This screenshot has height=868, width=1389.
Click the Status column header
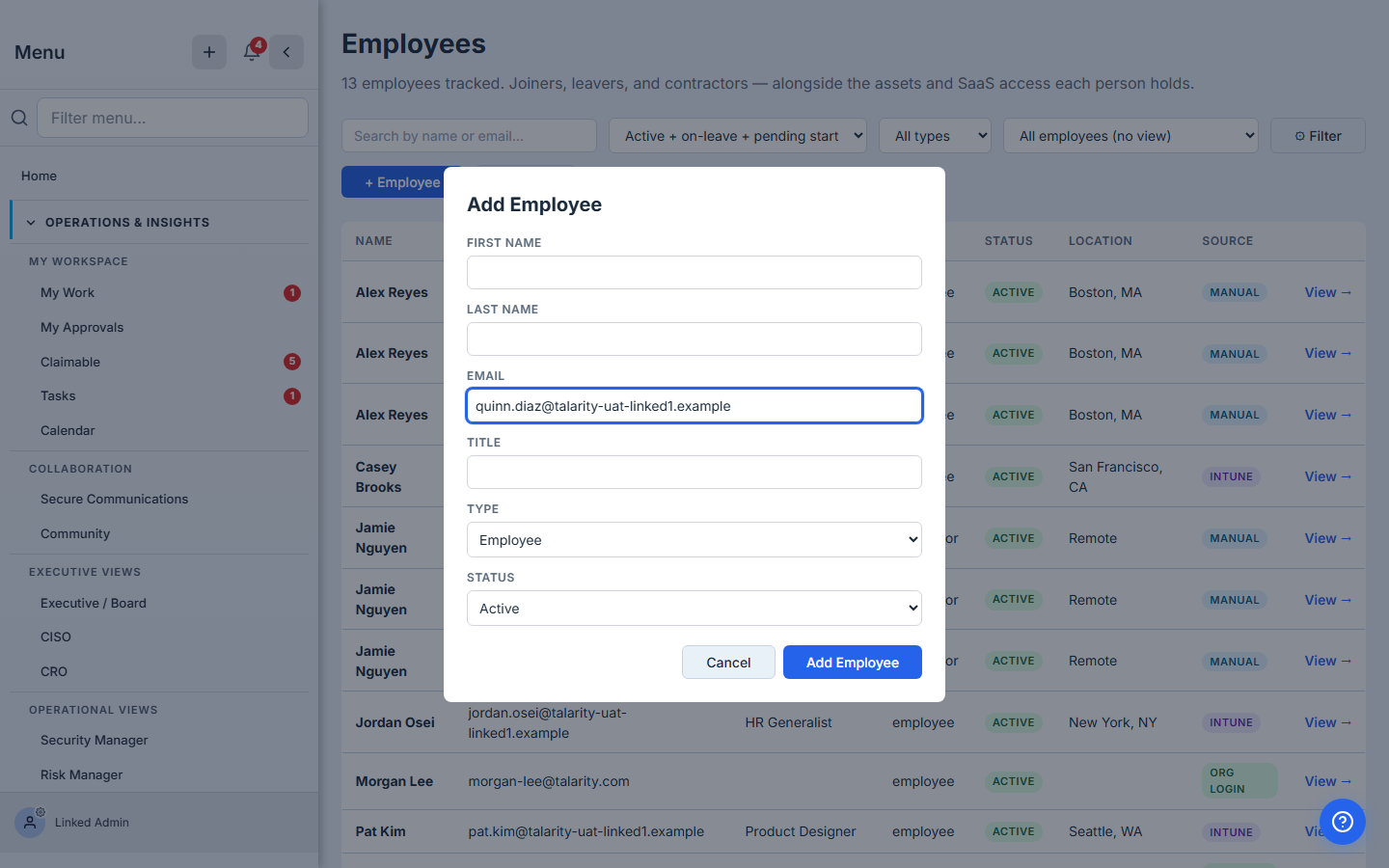pos(1009,241)
